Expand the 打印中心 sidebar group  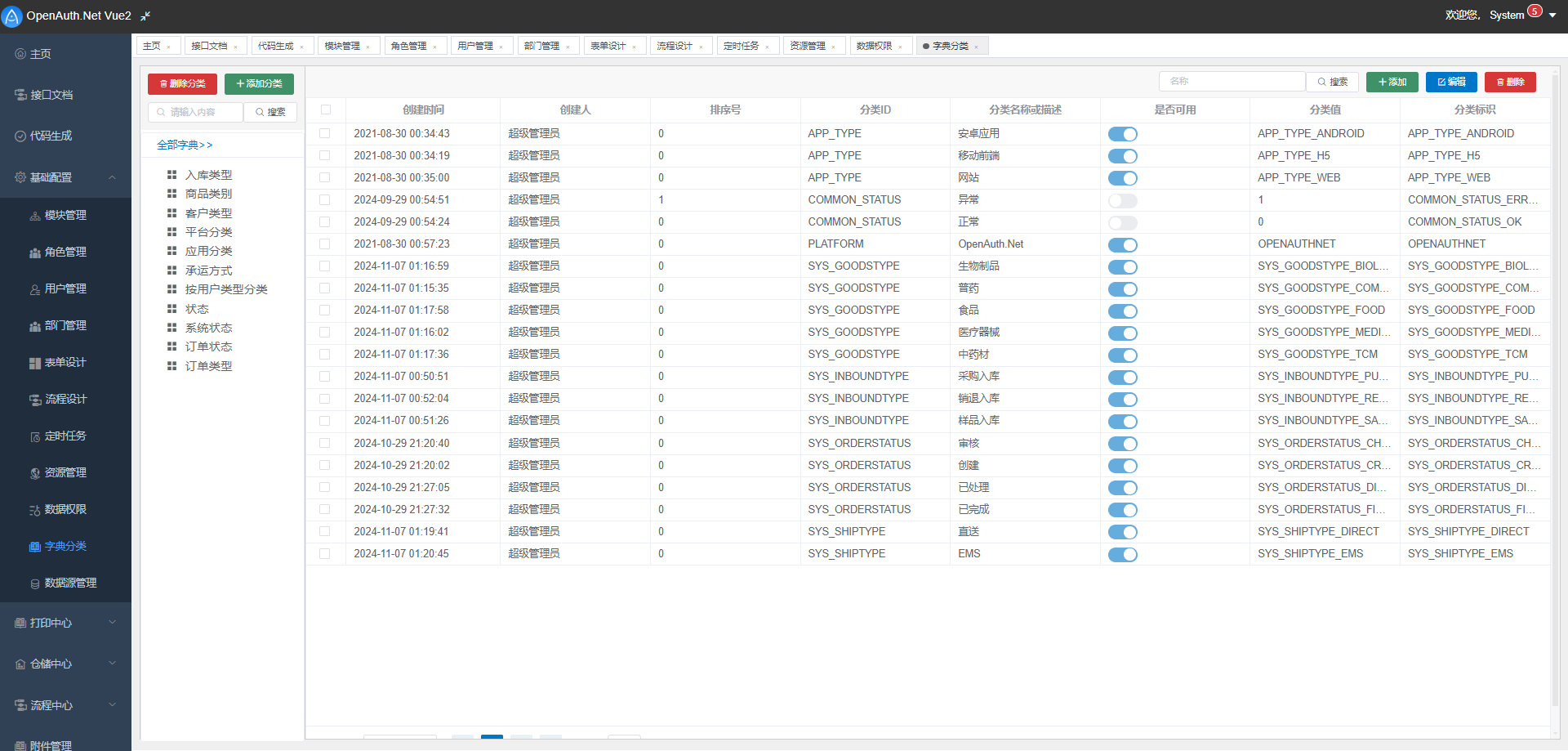tap(65, 623)
